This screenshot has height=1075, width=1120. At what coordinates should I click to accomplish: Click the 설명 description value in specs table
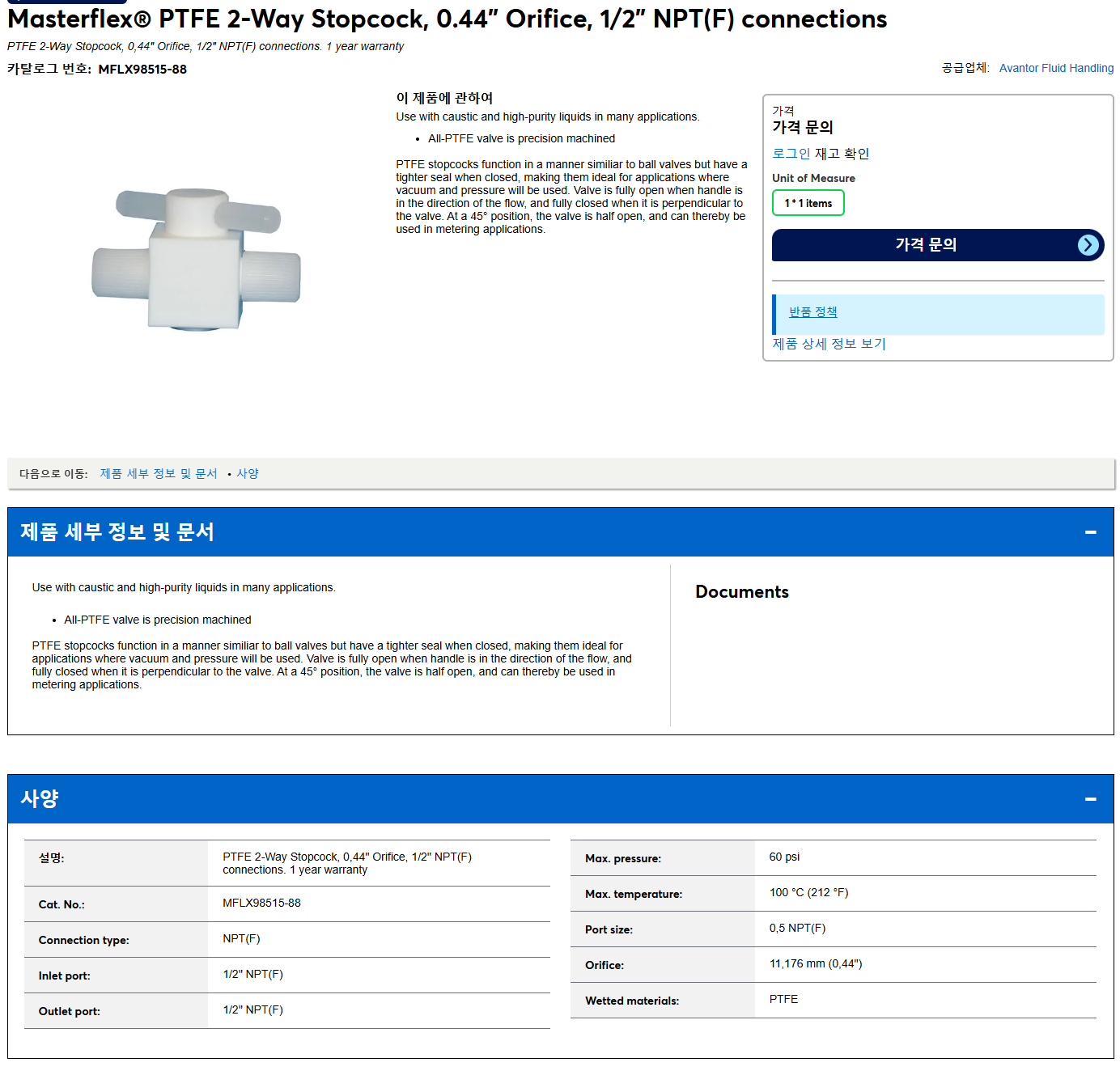click(x=347, y=863)
